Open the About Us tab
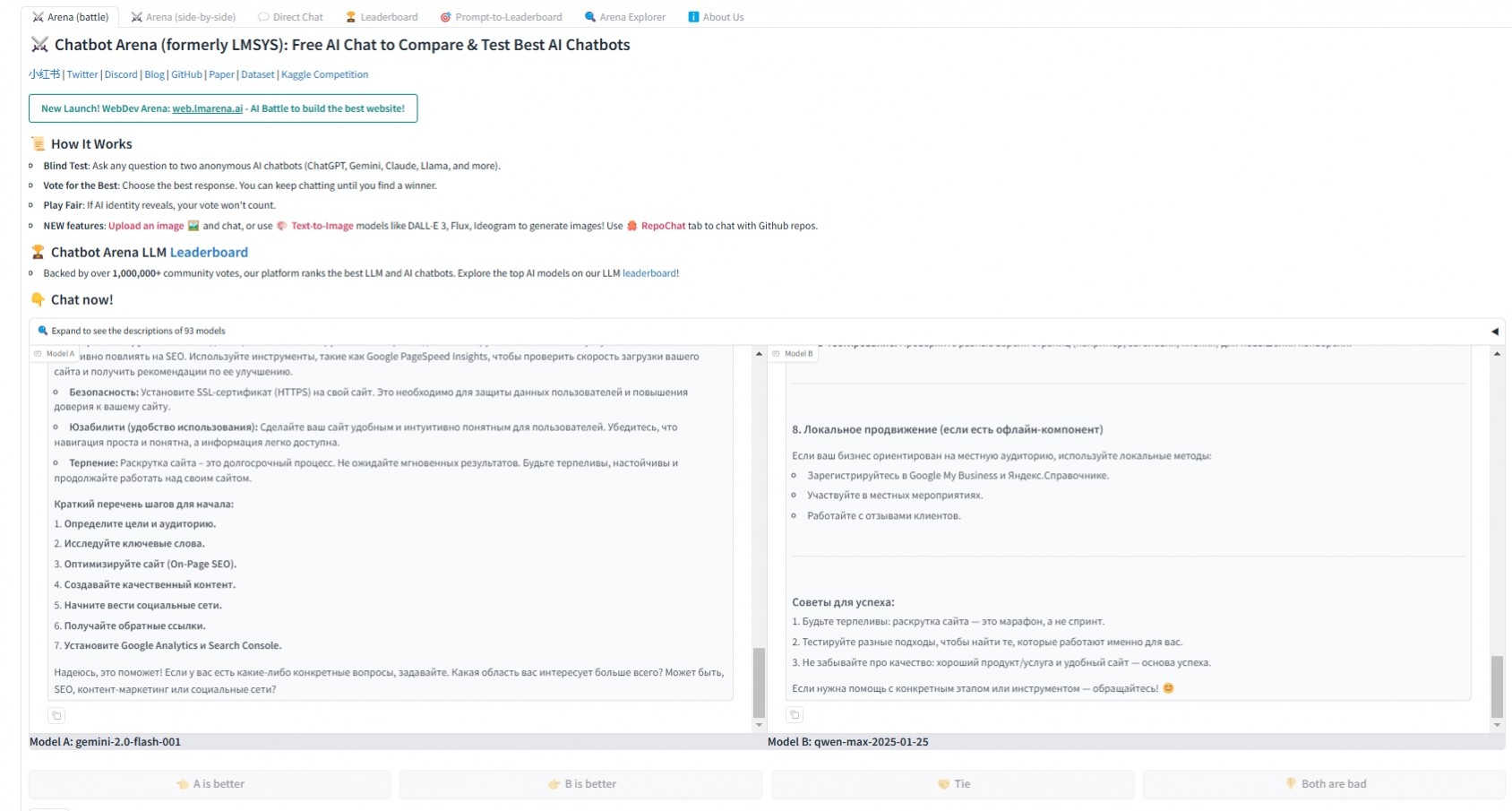This screenshot has width=1512, height=811. [x=716, y=17]
